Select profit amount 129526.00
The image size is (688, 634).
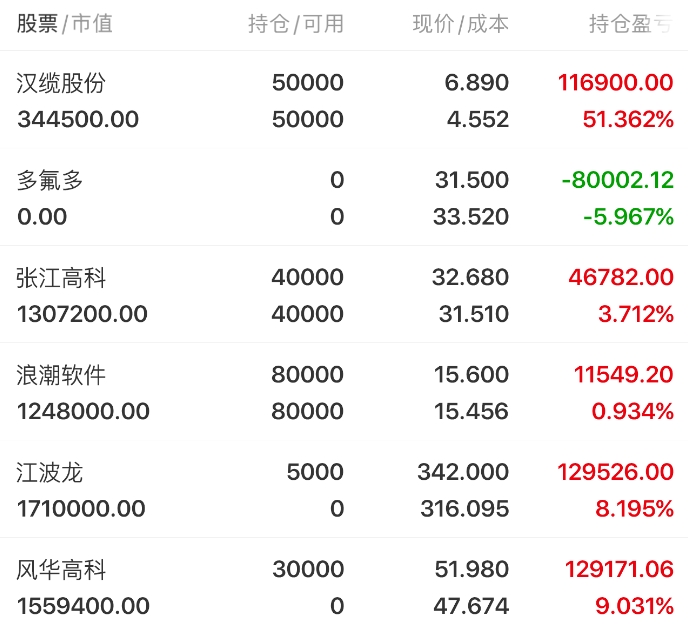615,472
